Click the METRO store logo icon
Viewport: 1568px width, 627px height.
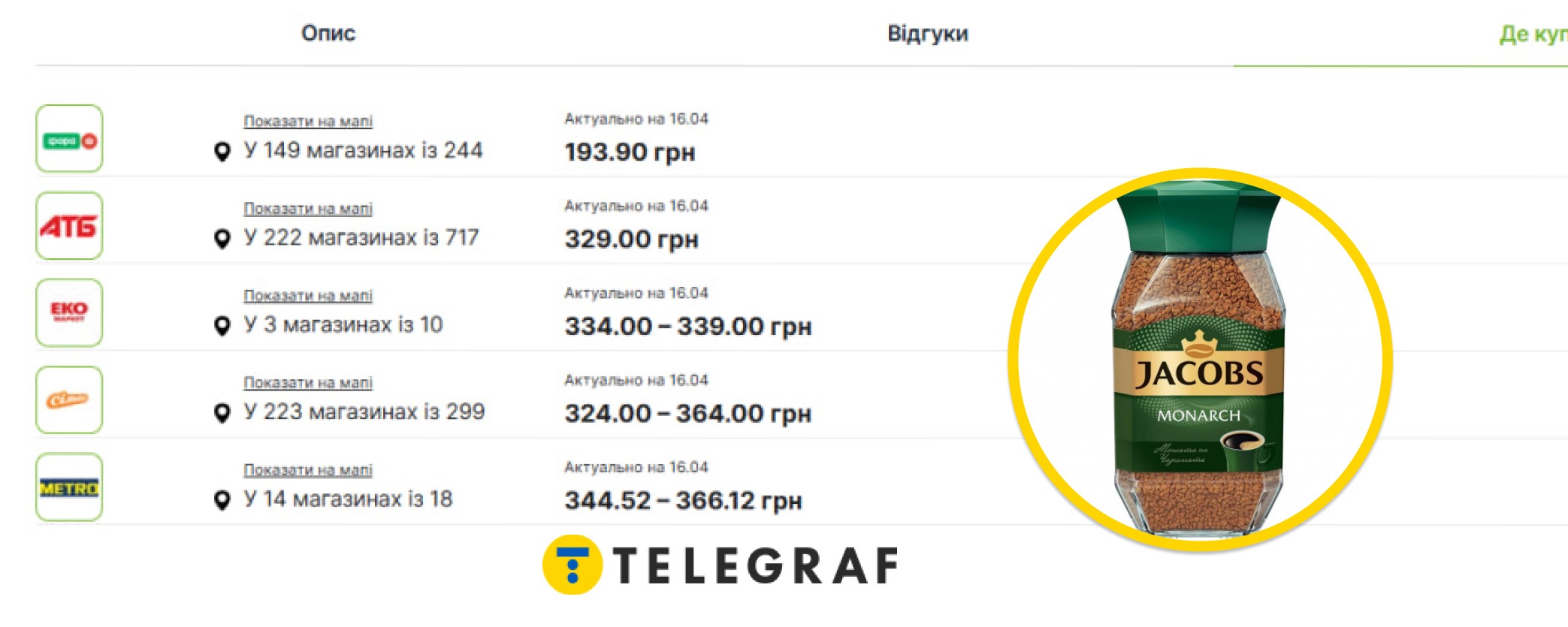(x=69, y=487)
